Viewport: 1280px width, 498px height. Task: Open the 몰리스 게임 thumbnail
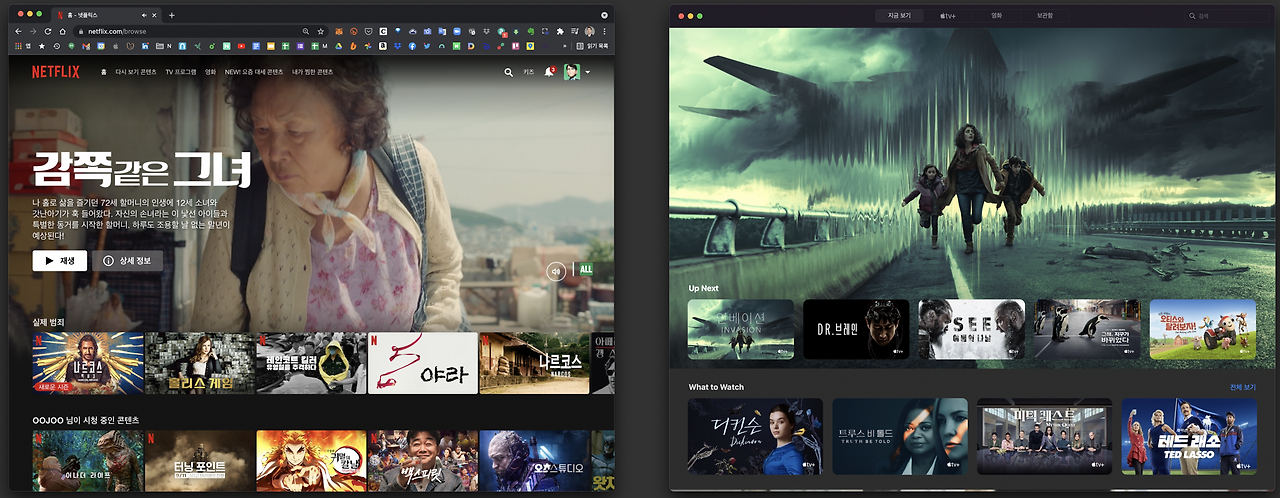pyautogui.click(x=199, y=363)
